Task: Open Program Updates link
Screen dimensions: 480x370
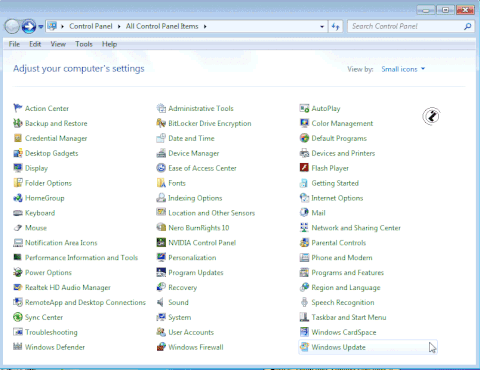Action: (x=196, y=272)
